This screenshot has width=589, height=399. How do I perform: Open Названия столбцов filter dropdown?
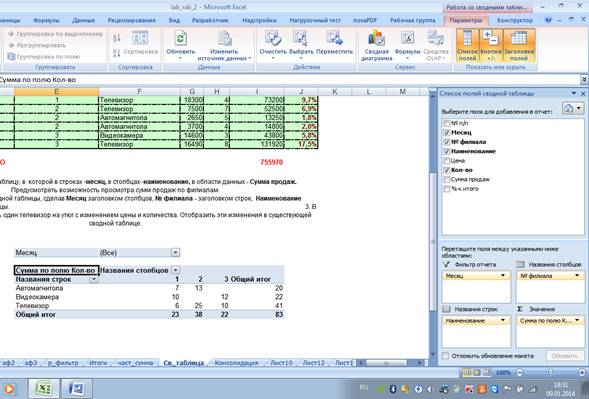(x=175, y=270)
